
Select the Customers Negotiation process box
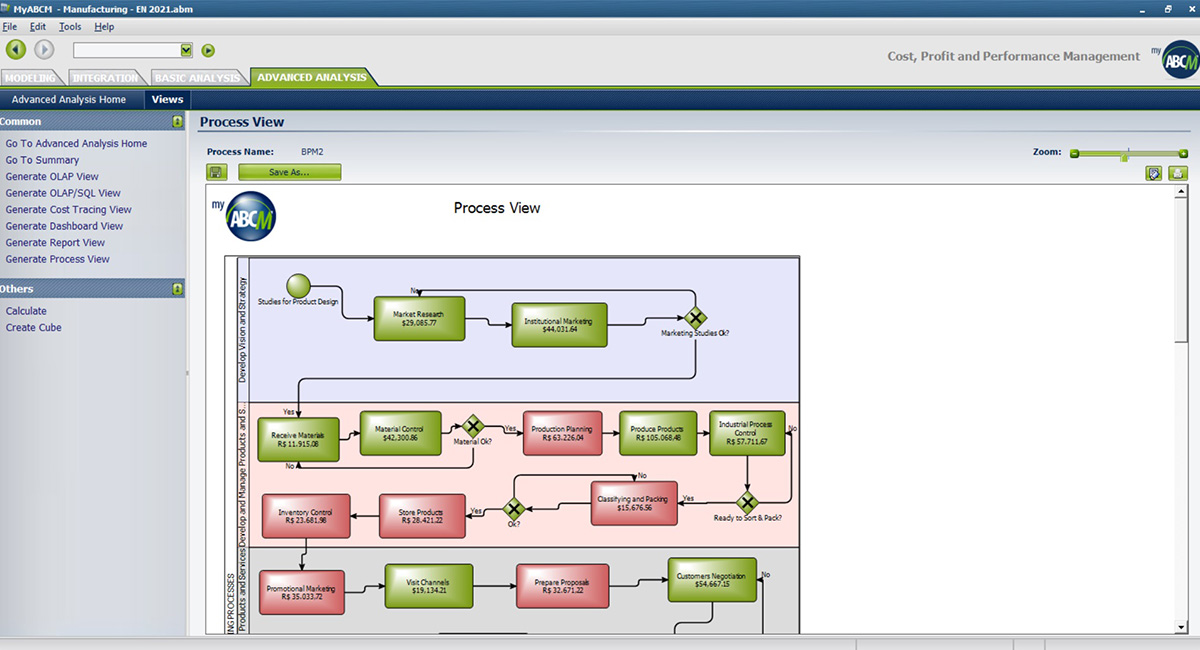pyautogui.click(x=712, y=580)
